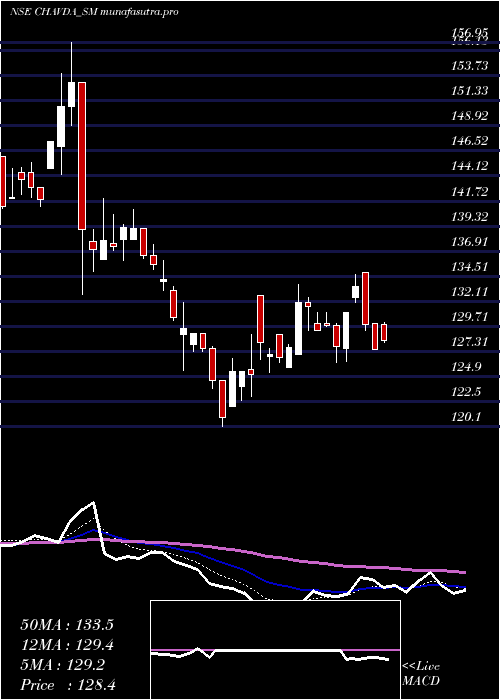The height and width of the screenshot is (700, 500).
Task: Click the 50MA : 133.5 readout
Action: coord(67,625)
